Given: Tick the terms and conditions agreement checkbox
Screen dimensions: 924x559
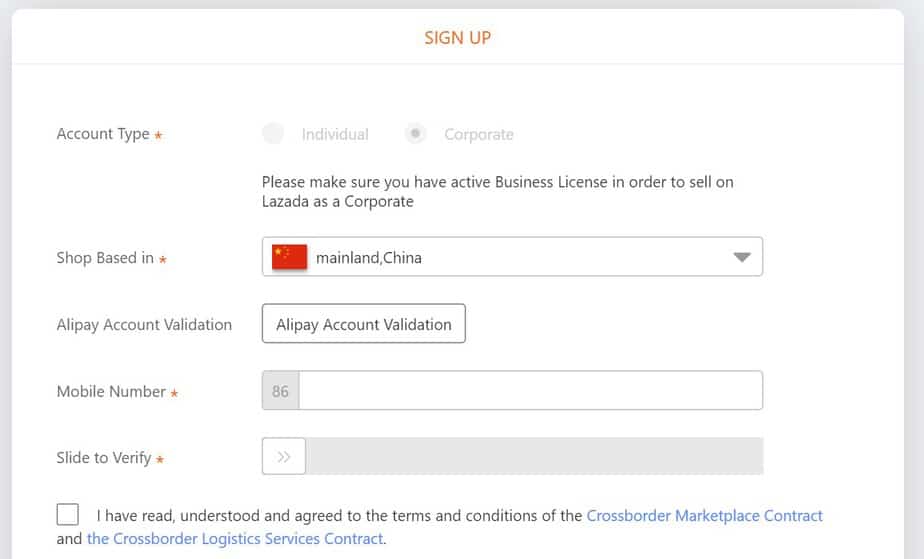Looking at the screenshot, I should [68, 515].
